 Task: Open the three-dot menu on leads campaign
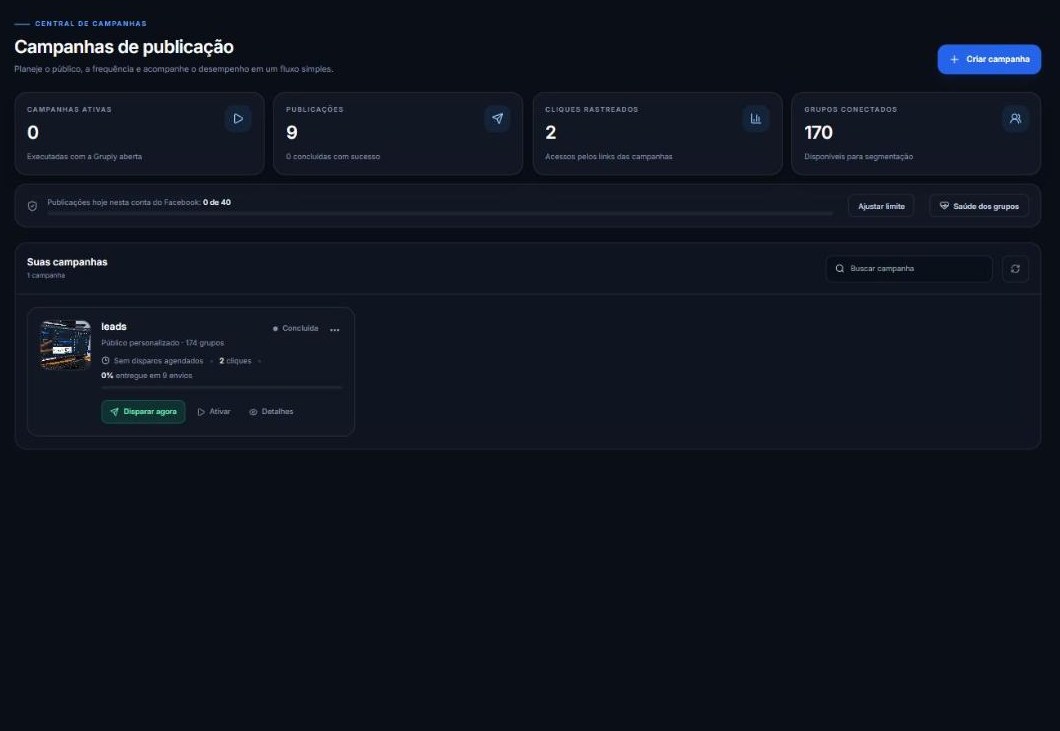pos(335,330)
